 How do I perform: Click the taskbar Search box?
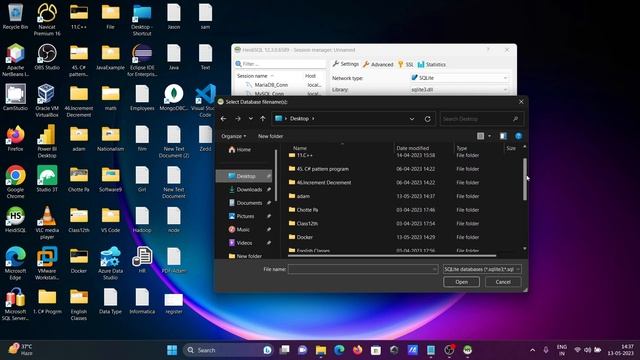tap(229, 350)
